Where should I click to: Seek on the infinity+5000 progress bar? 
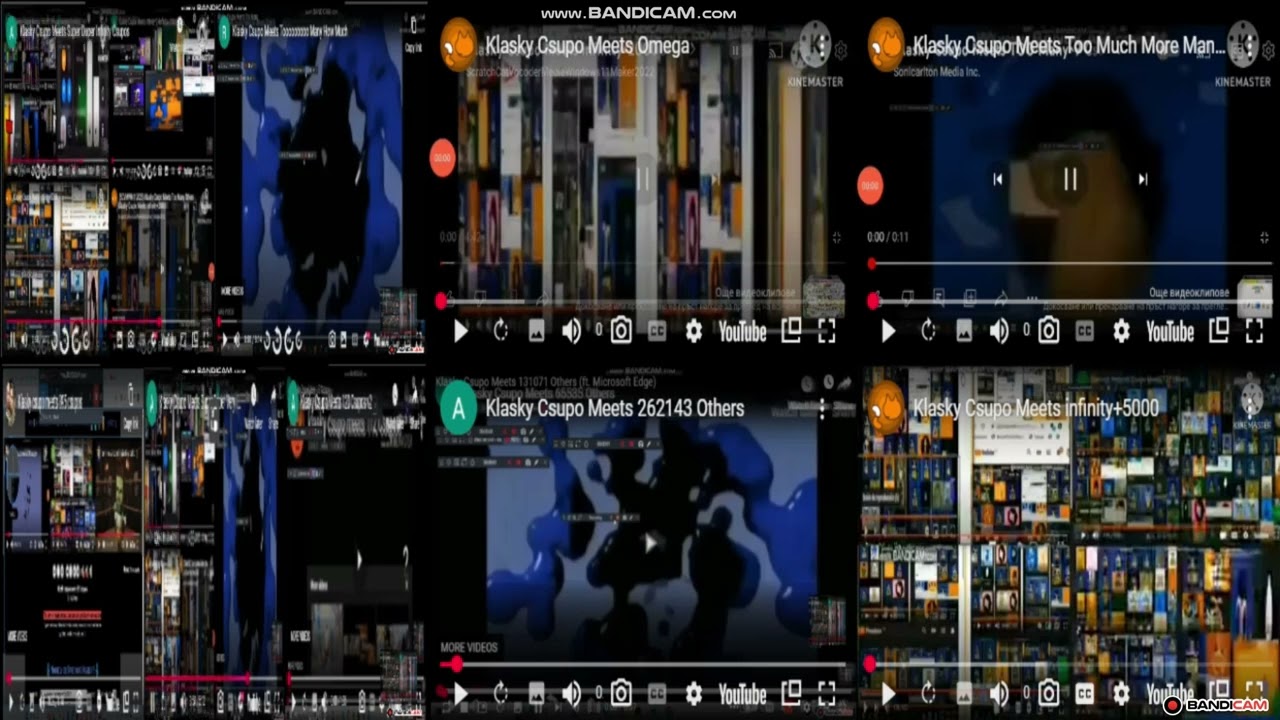click(x=1070, y=664)
